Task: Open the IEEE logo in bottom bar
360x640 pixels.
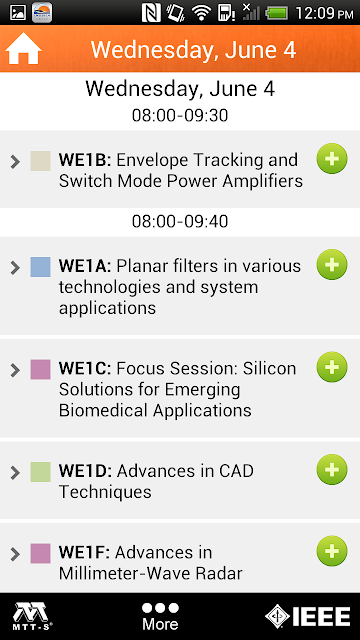Action: (308, 616)
